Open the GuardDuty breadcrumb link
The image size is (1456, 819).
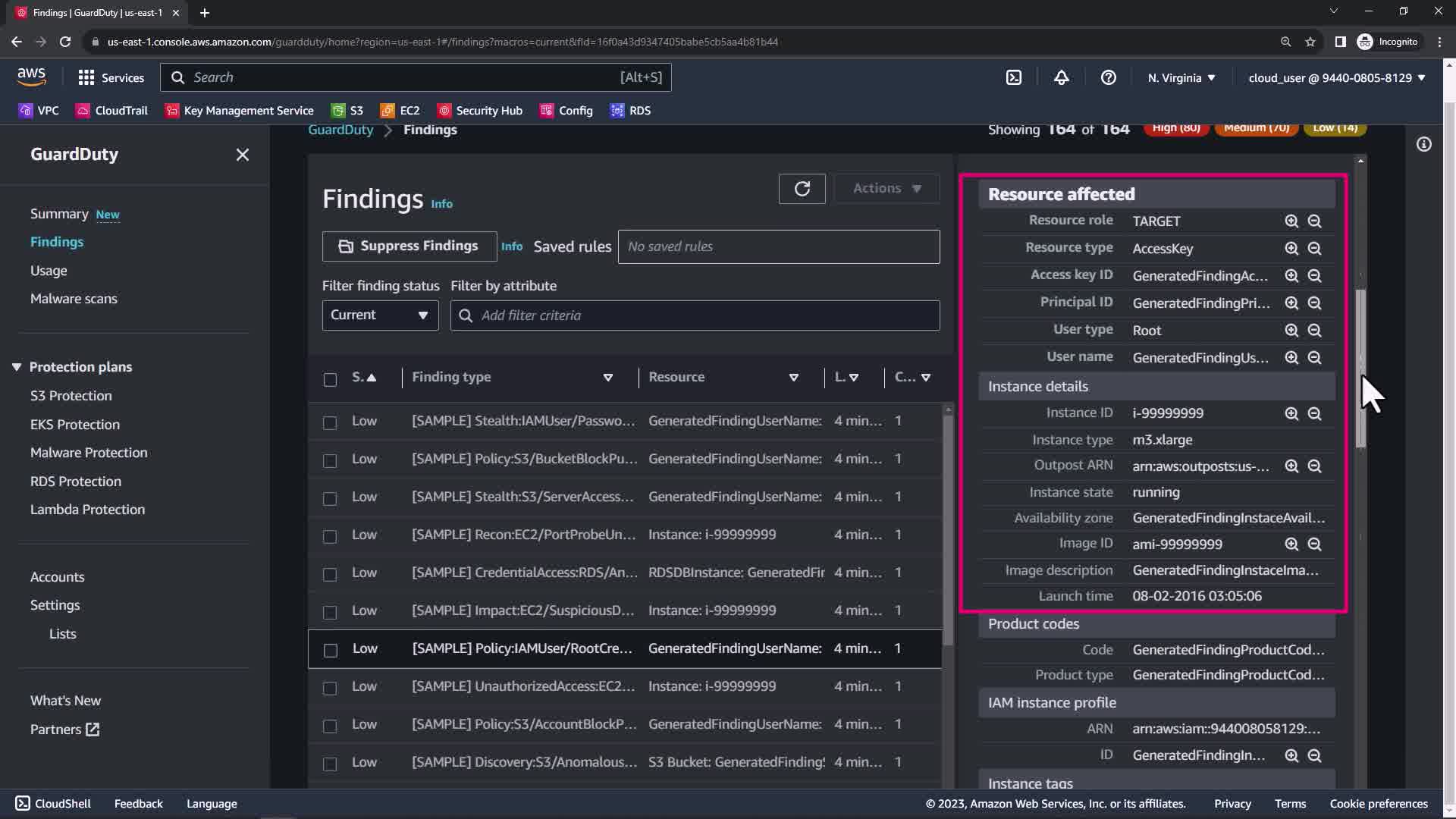[340, 130]
